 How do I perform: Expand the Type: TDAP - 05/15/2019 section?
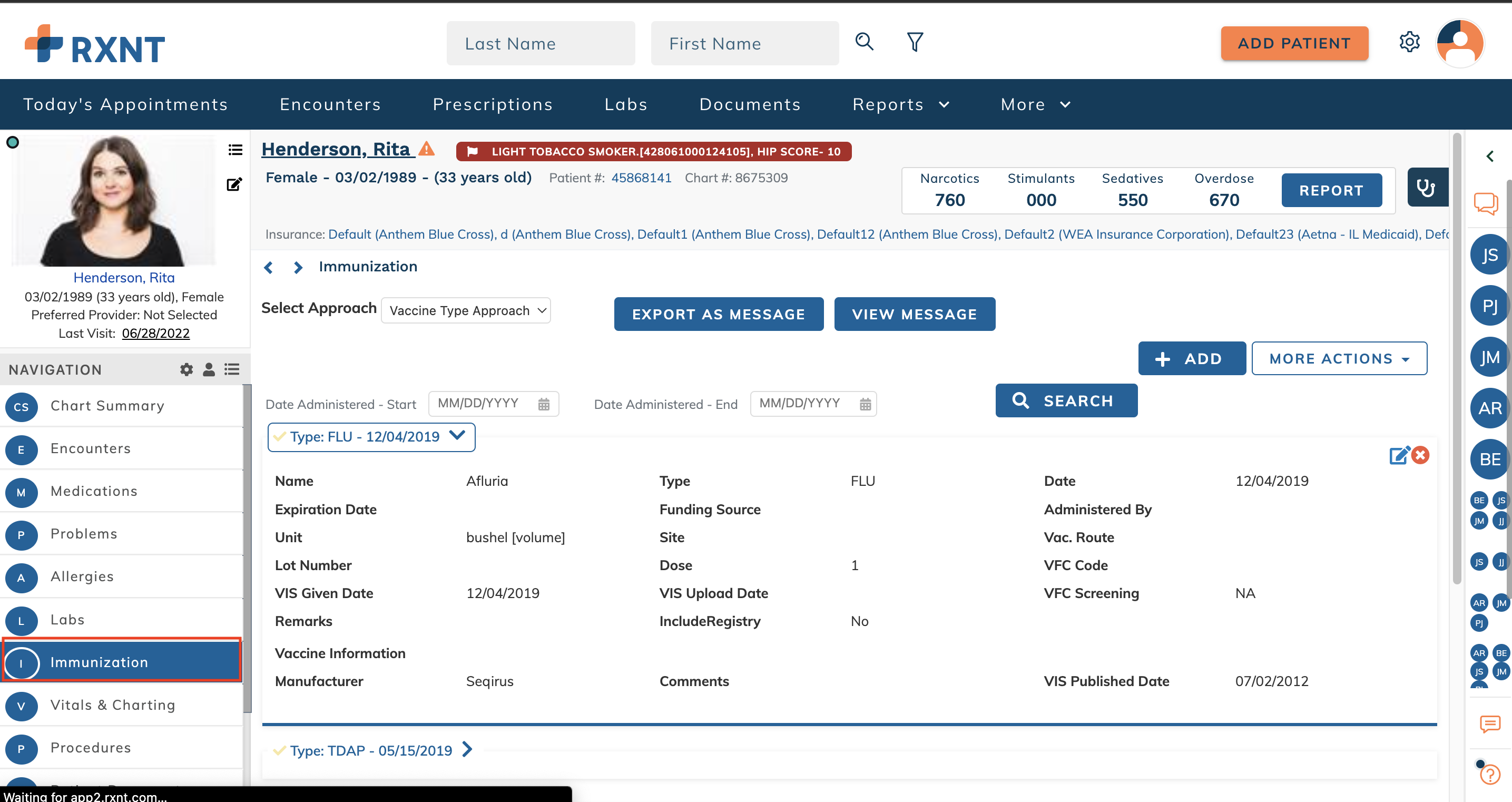click(x=374, y=750)
